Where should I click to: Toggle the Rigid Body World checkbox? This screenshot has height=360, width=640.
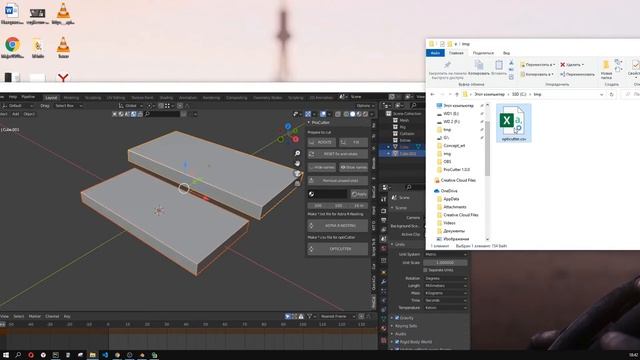tap(397, 342)
